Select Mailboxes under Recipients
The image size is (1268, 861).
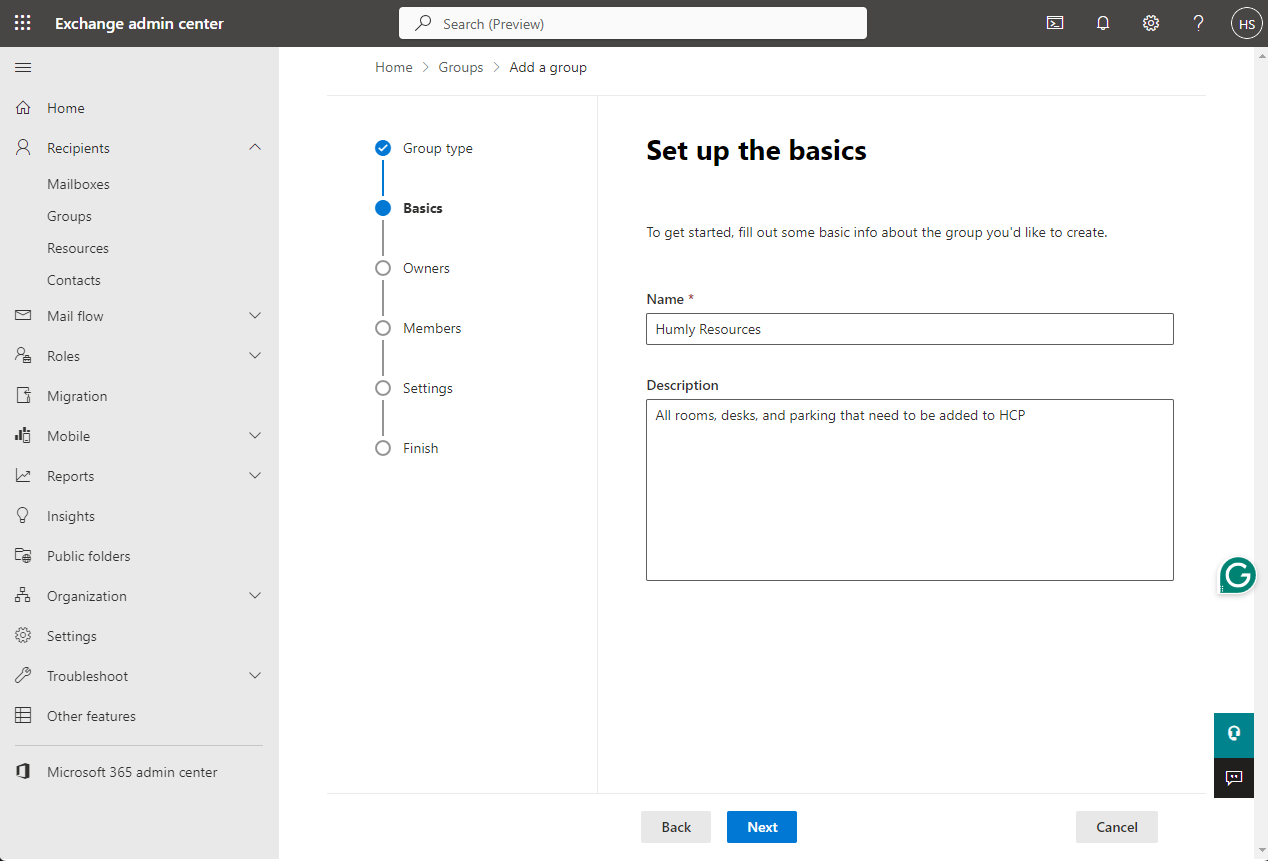tap(78, 183)
